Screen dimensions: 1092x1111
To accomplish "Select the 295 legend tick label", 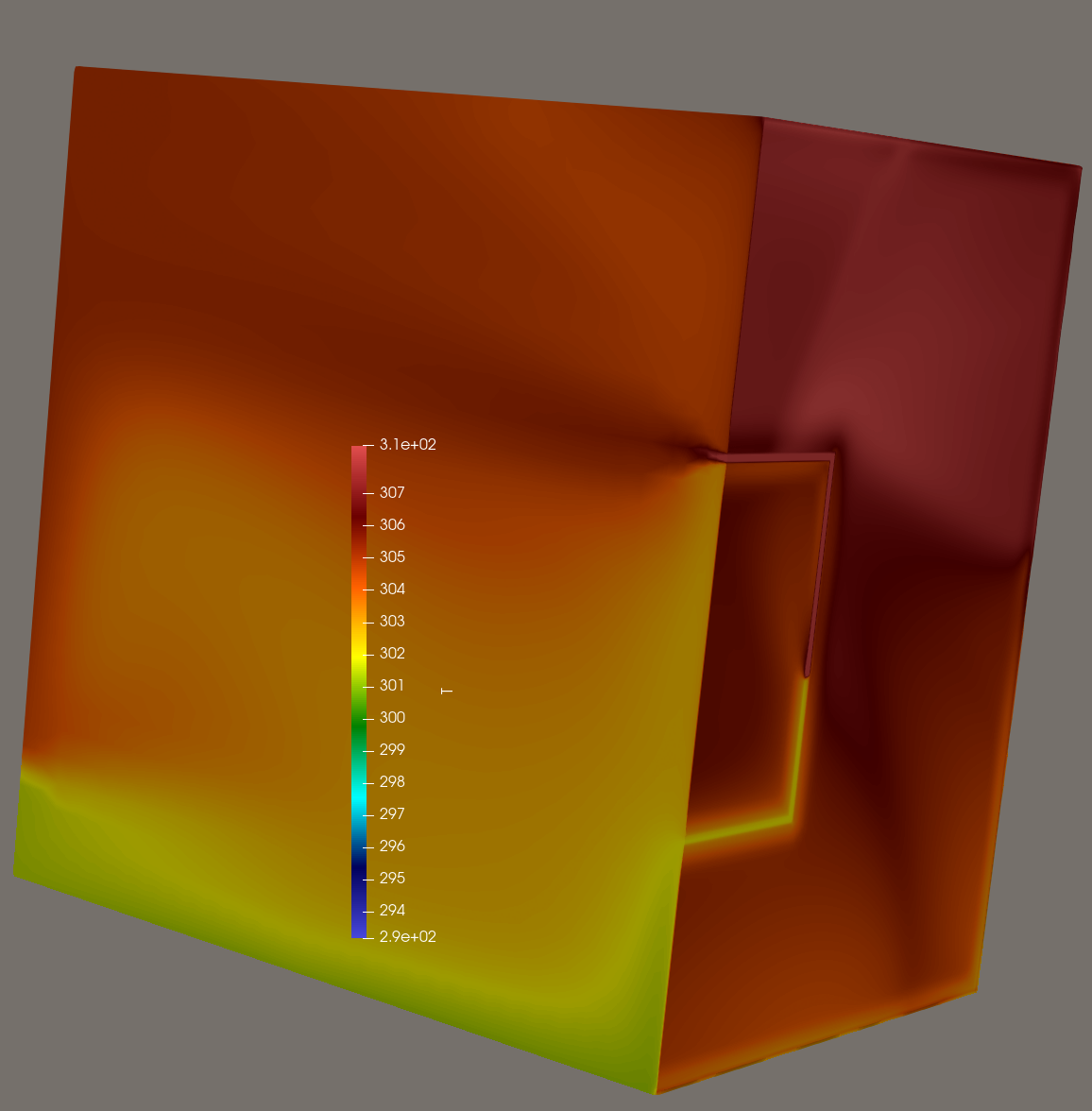I will point(392,879).
